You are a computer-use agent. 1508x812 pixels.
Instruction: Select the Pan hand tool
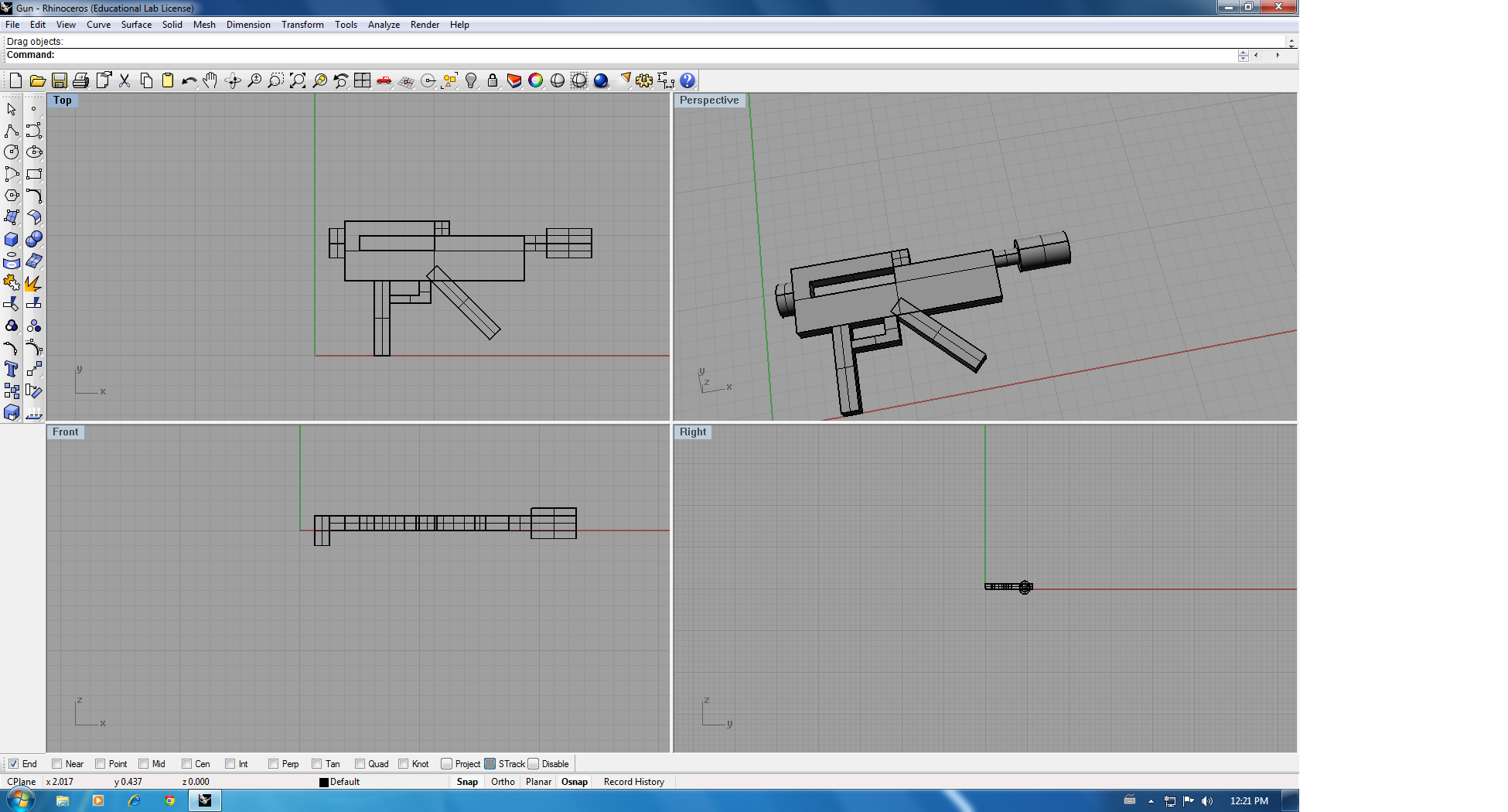pyautogui.click(x=210, y=80)
